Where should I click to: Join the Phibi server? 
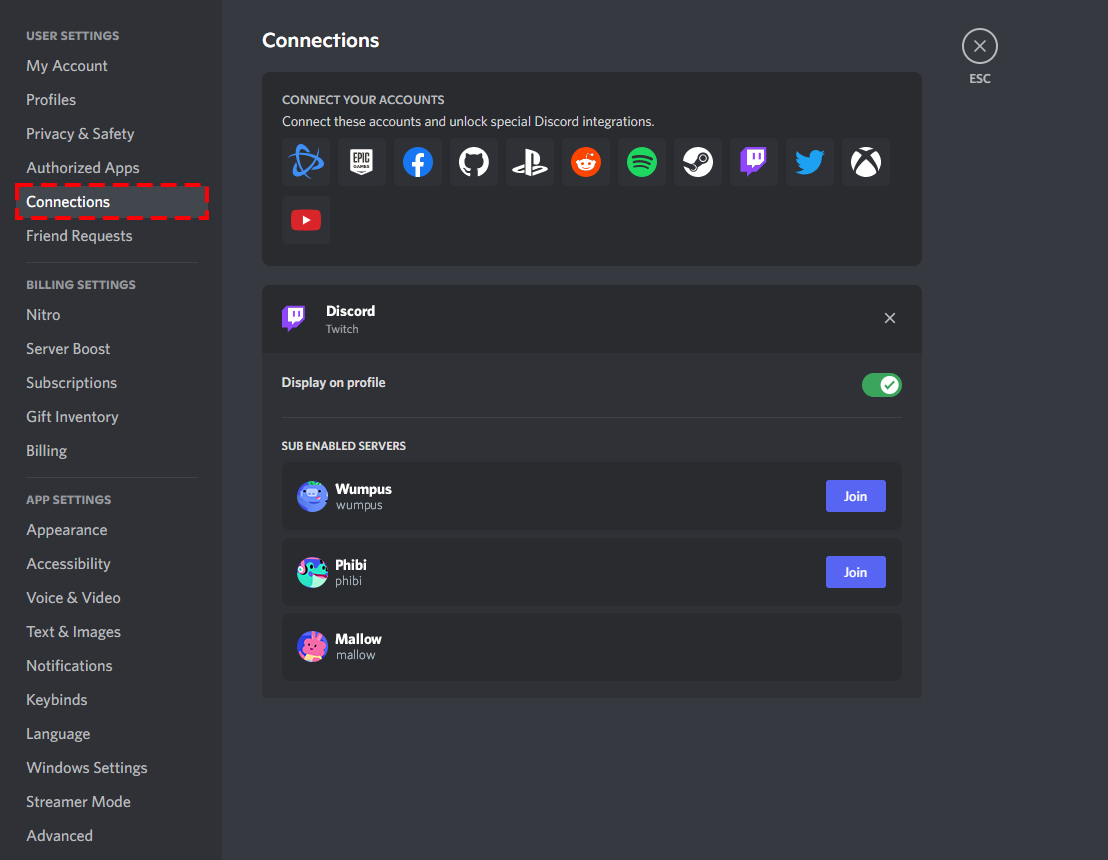pos(855,572)
